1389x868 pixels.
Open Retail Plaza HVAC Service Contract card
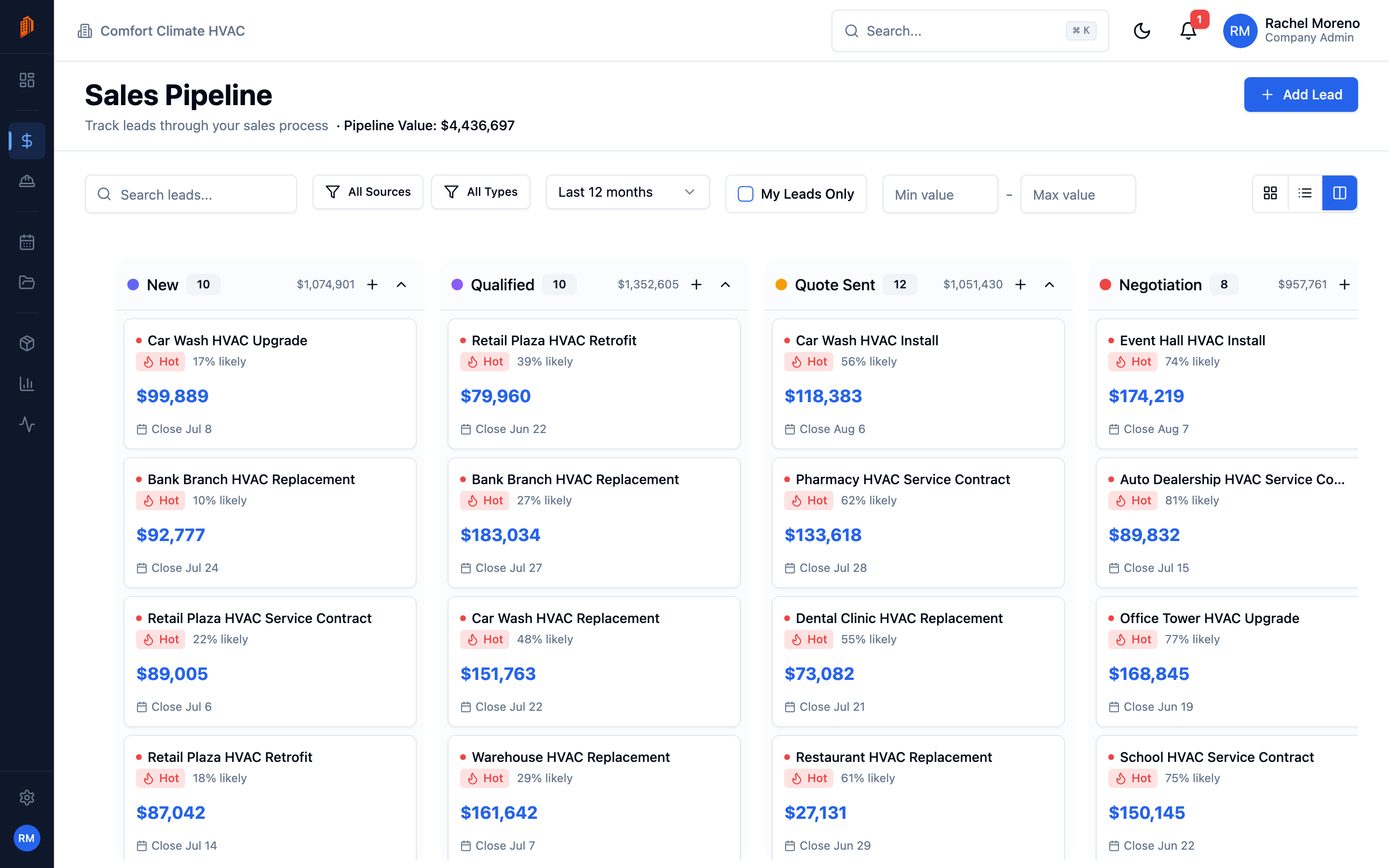coord(270,661)
